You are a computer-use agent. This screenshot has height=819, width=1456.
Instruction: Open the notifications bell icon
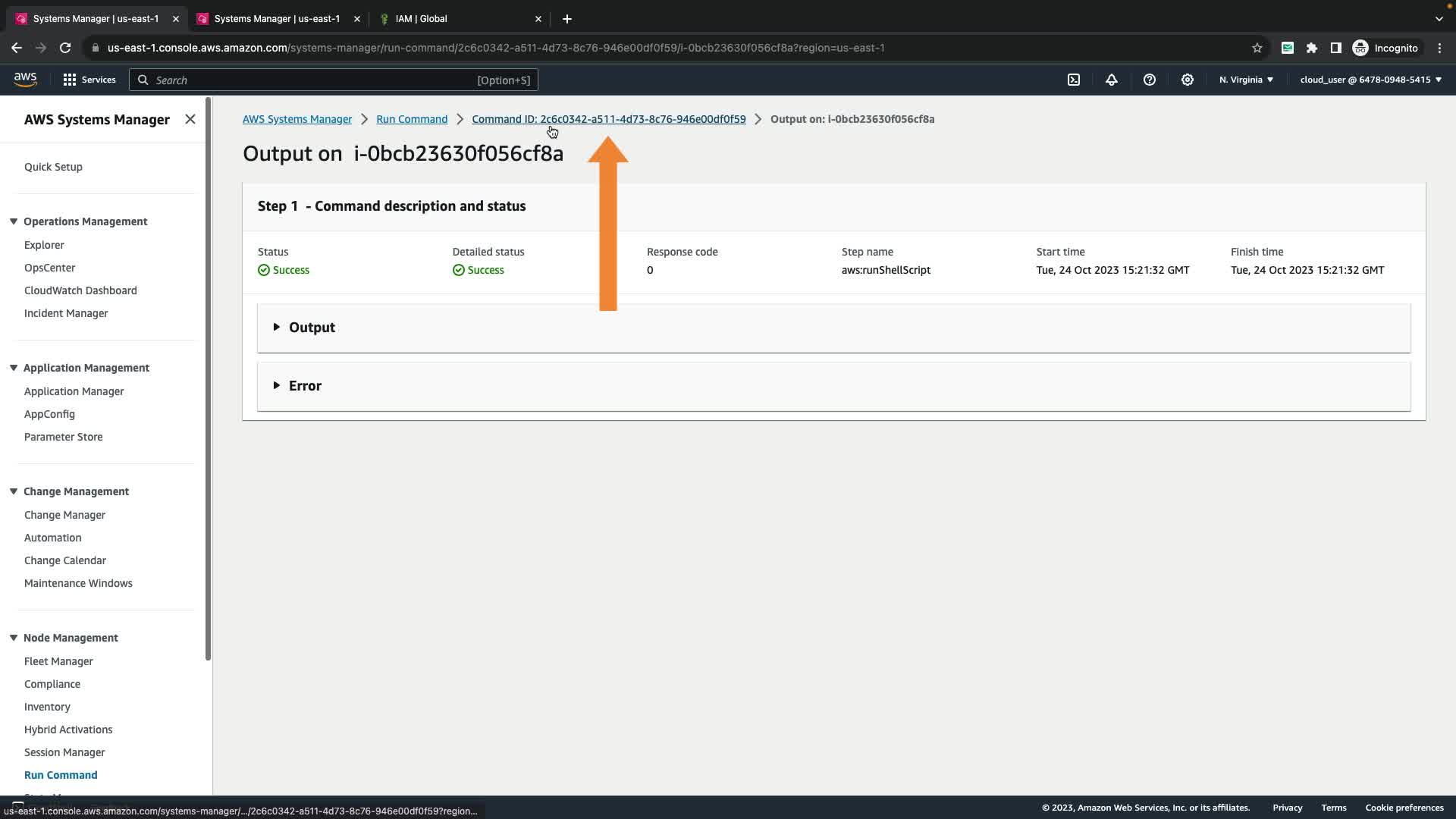point(1112,80)
